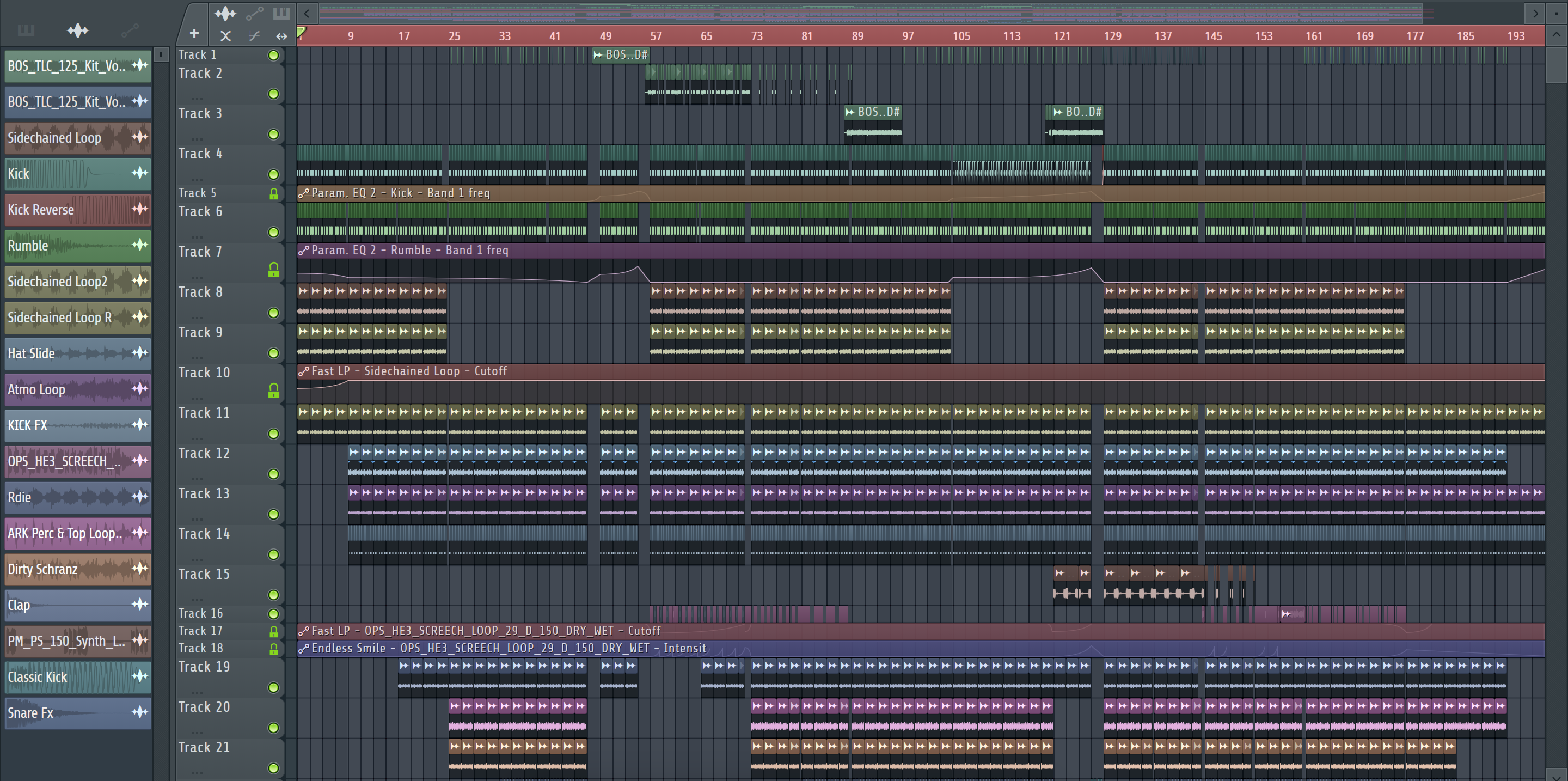The height and width of the screenshot is (781, 1568).
Task: Click the waveform icon on KICK FX item
Action: (x=140, y=424)
